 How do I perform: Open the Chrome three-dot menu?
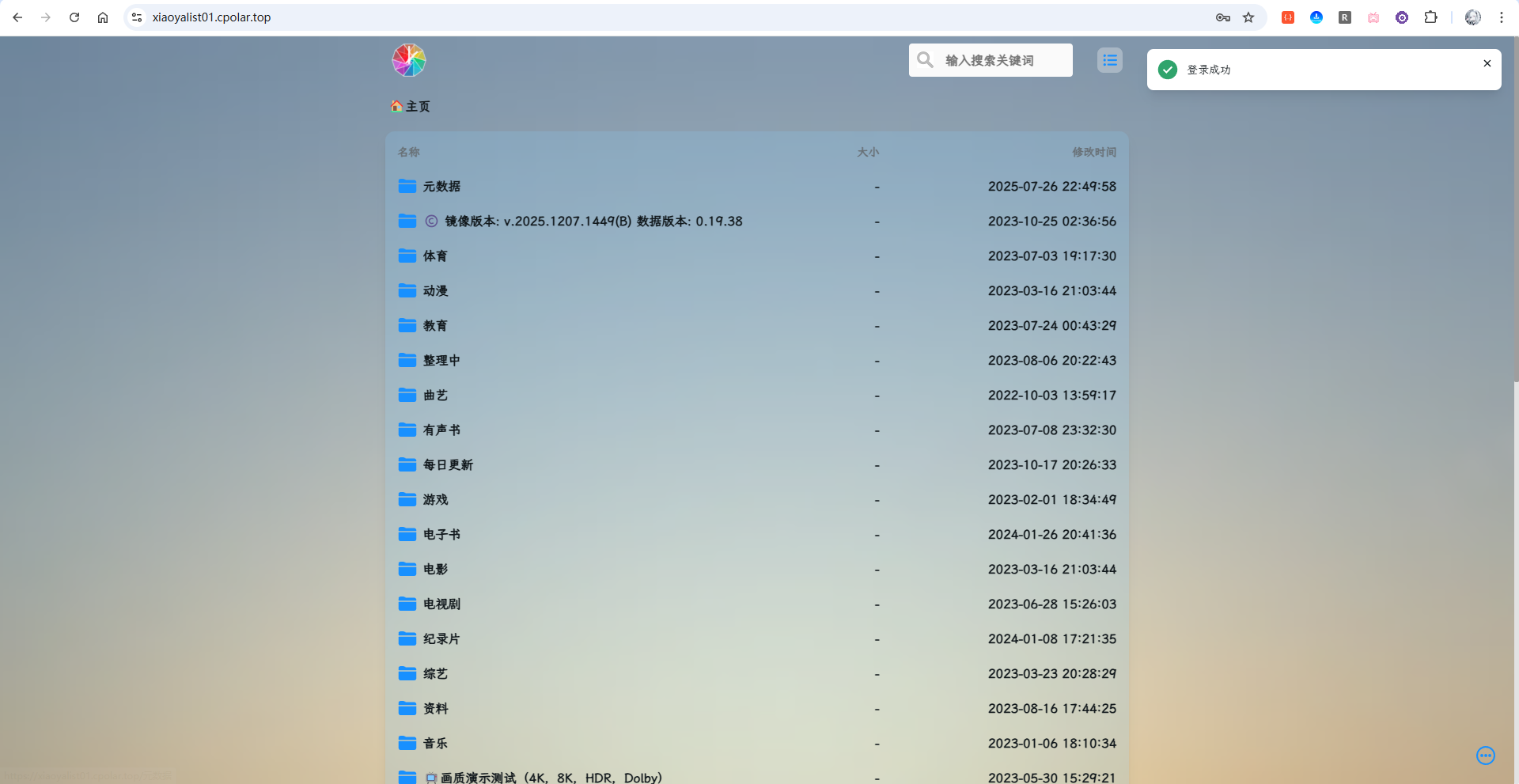[1501, 17]
